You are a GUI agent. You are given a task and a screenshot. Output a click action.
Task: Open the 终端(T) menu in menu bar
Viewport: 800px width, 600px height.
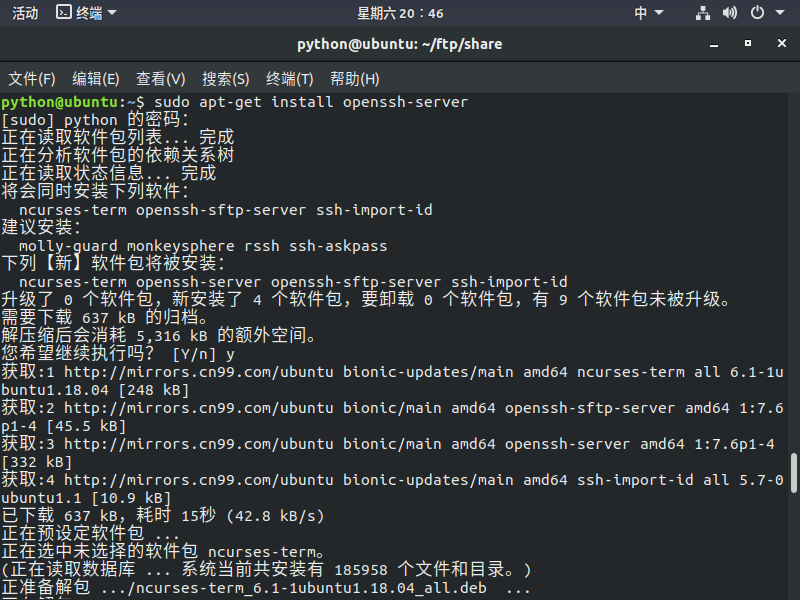293,77
